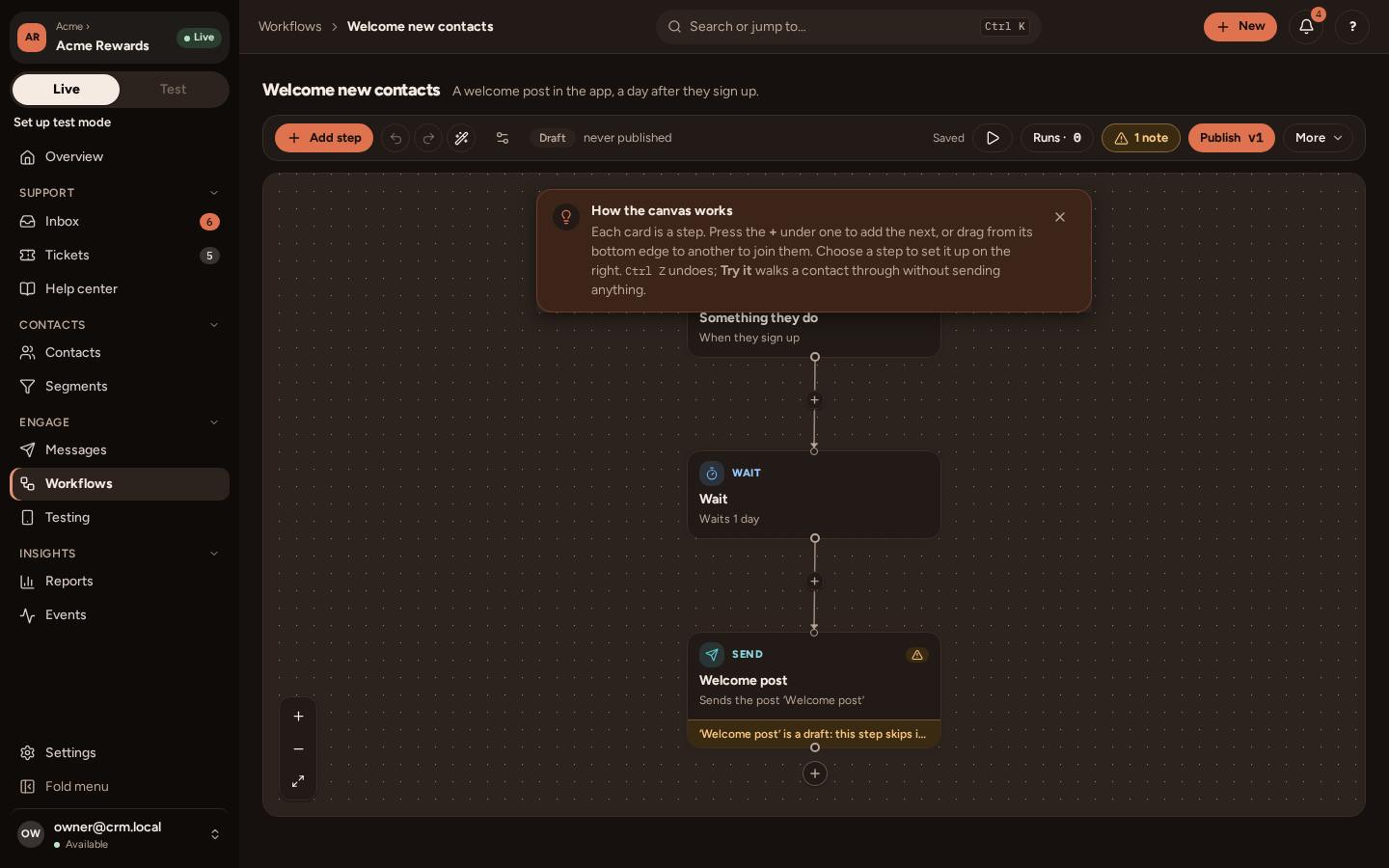This screenshot has width=1389, height=868.
Task: Open Inbox in sidebar
Action: [120, 222]
